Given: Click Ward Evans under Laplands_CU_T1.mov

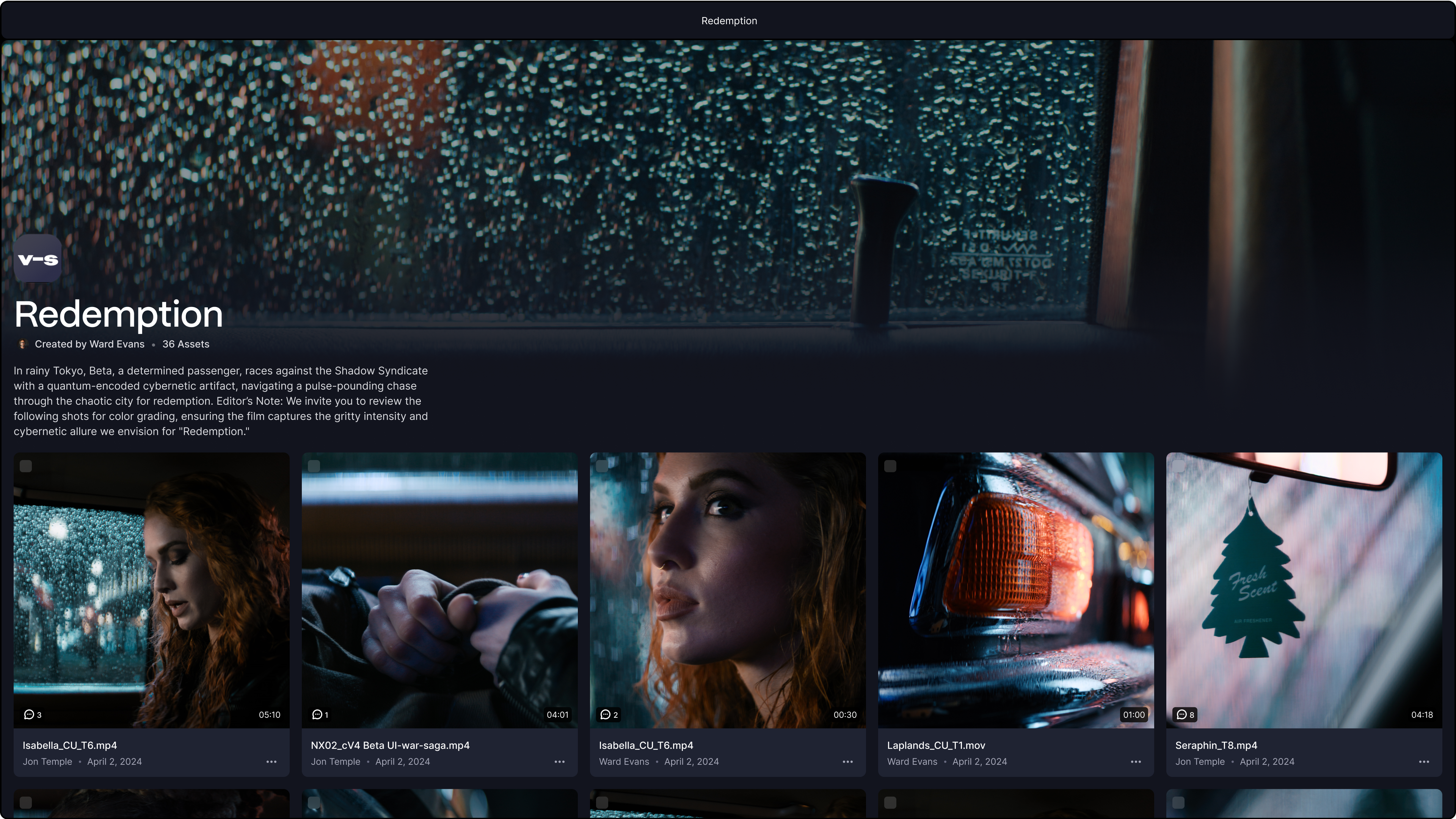Looking at the screenshot, I should (x=912, y=761).
